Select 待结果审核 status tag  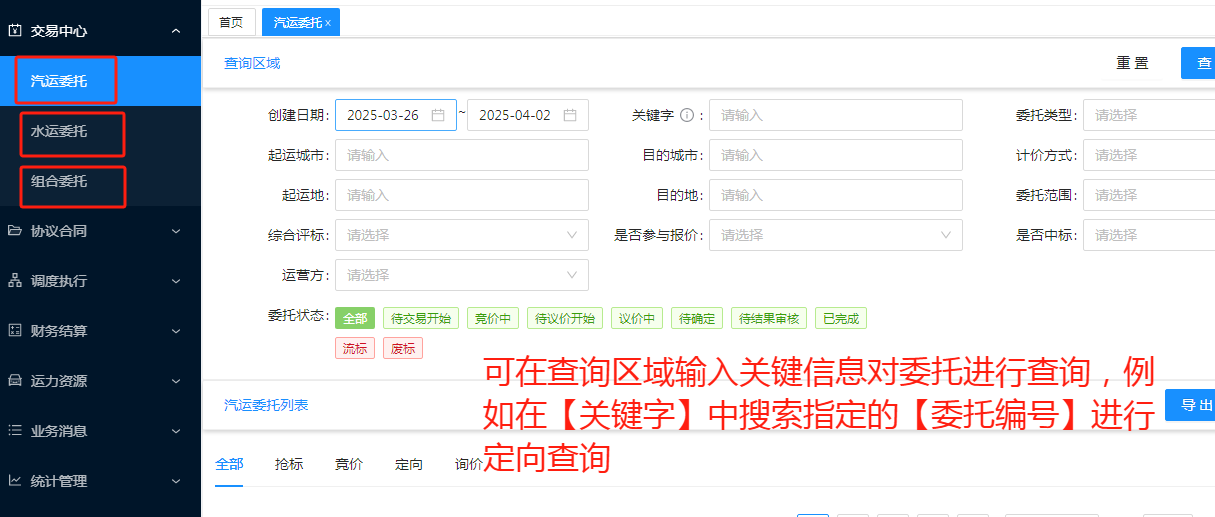[769, 319]
